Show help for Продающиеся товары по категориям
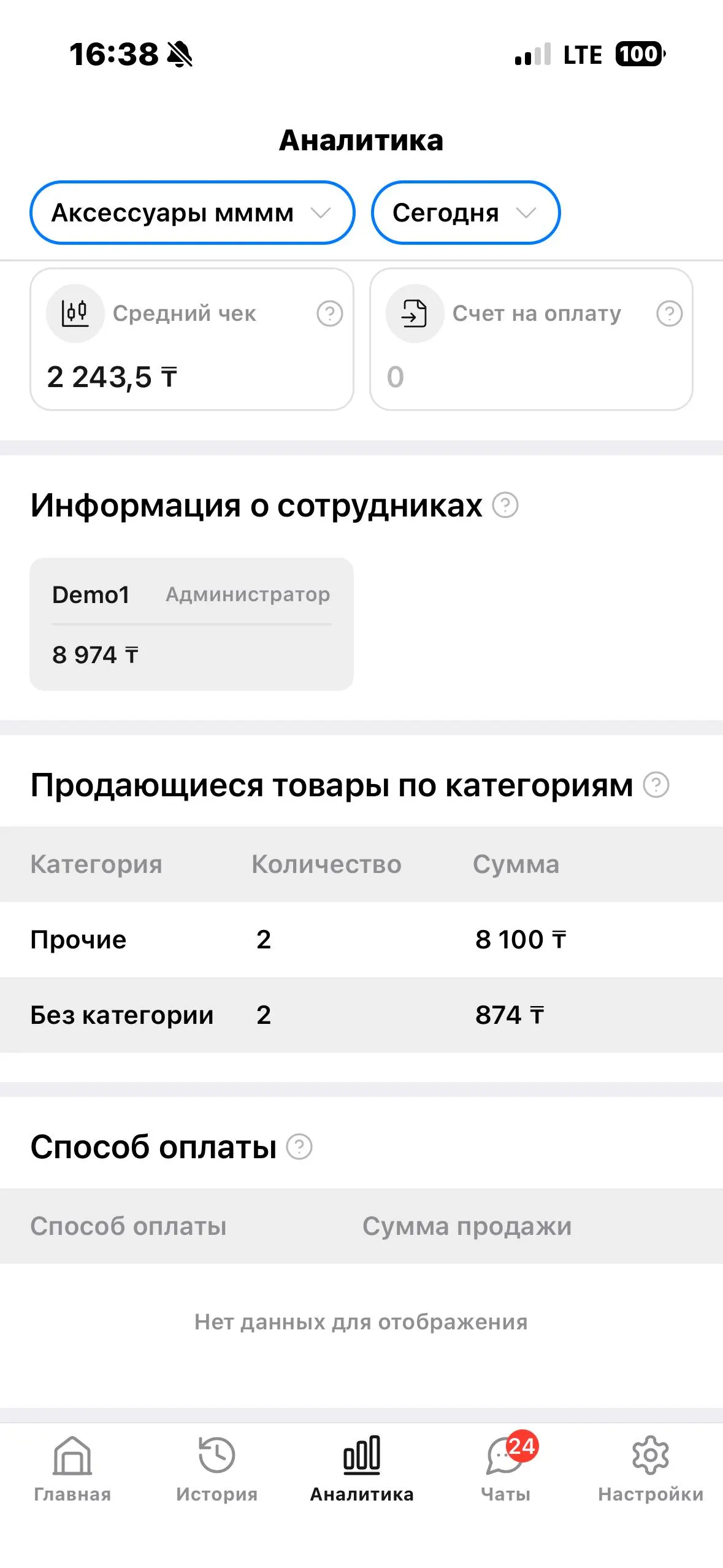The image size is (723, 1568). coord(656,785)
